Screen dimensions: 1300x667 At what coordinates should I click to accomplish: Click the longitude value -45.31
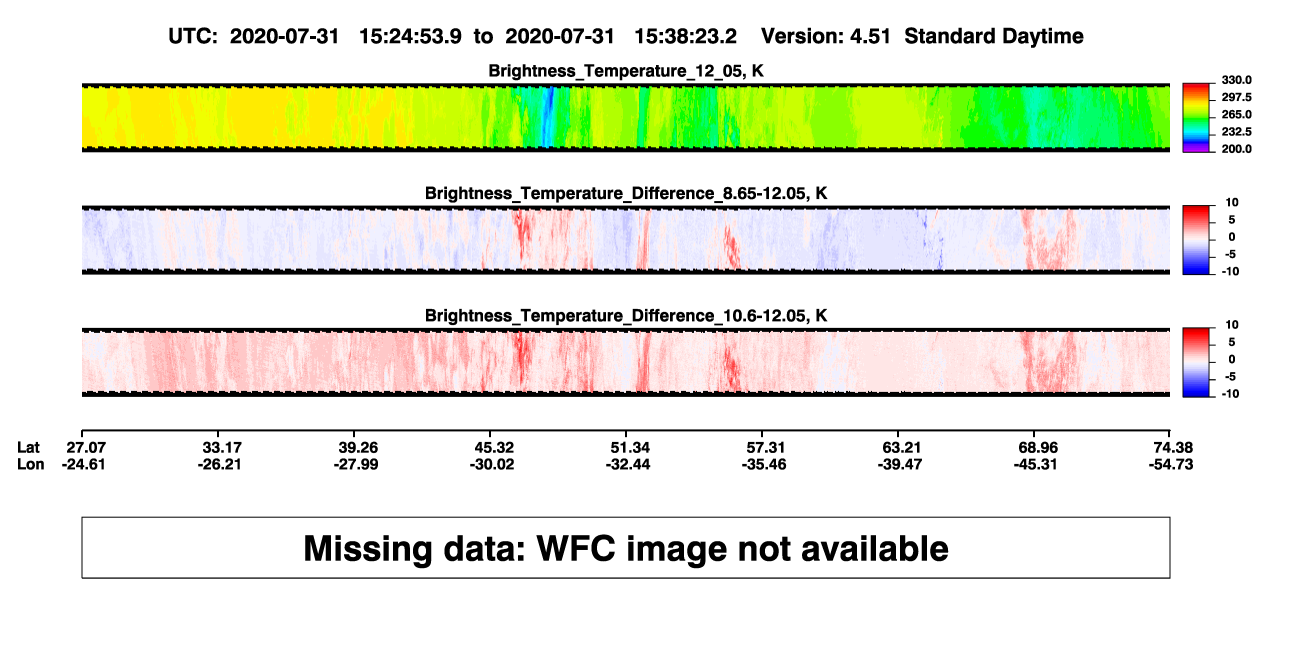(1035, 465)
